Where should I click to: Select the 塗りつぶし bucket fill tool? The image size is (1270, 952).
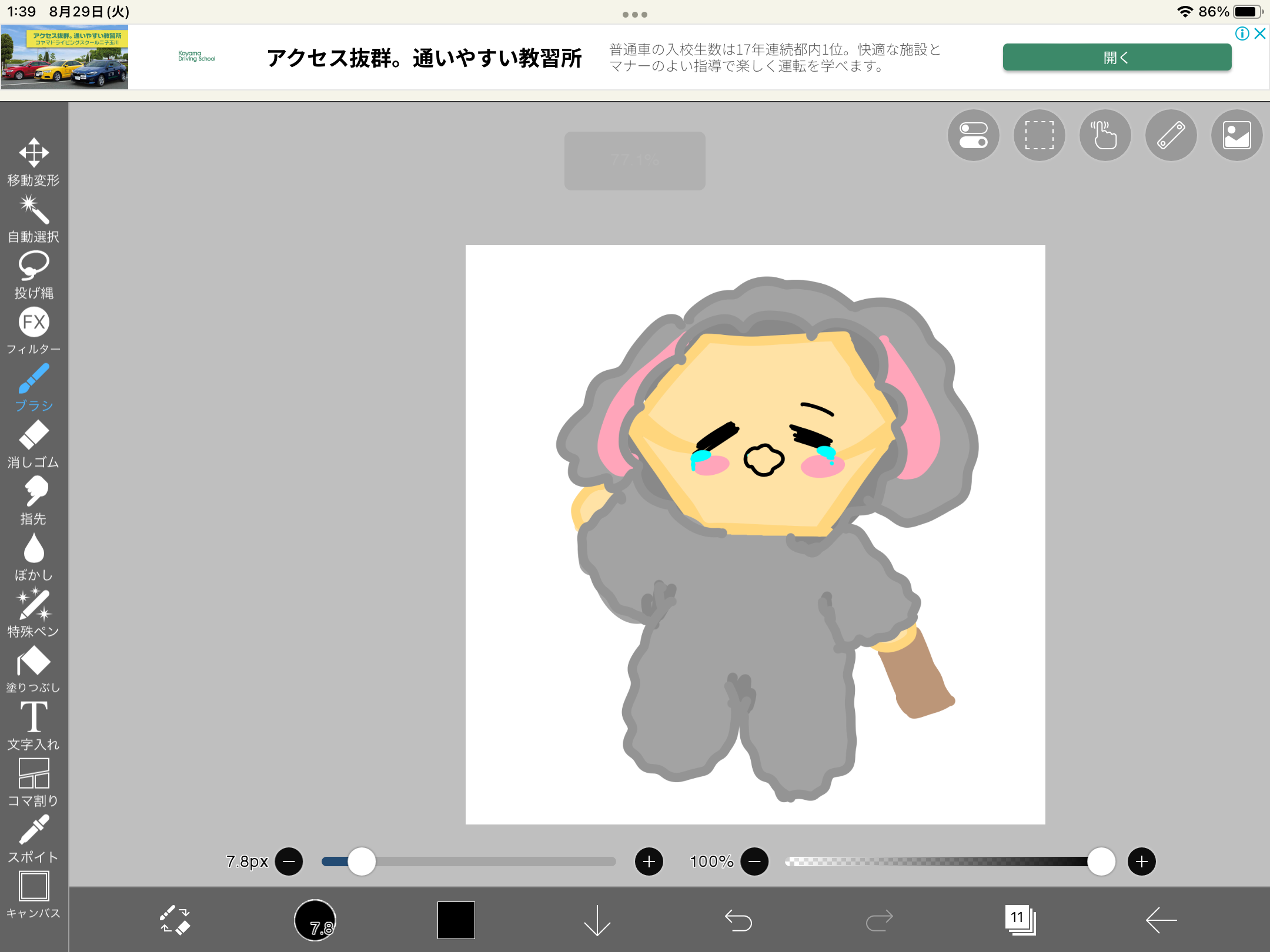tap(34, 670)
